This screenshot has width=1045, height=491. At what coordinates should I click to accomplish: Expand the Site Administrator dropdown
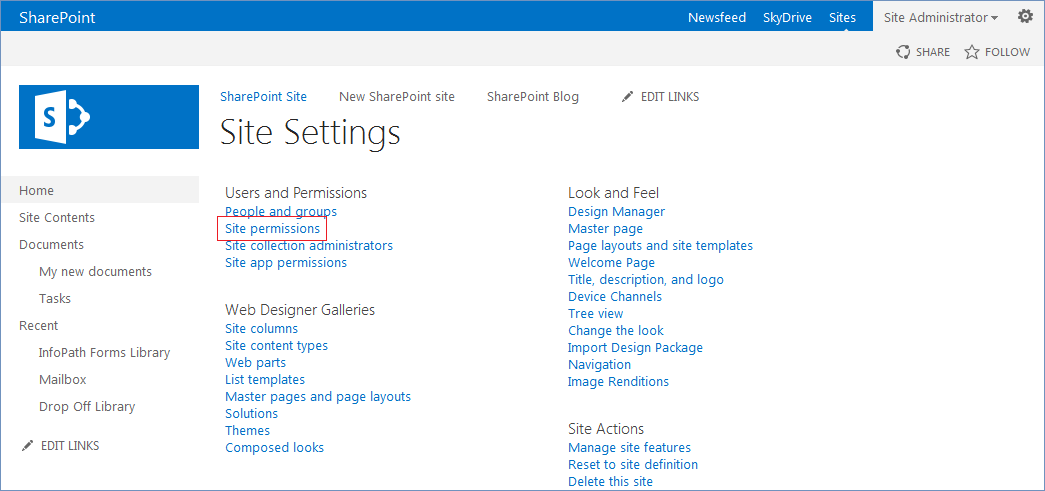click(x=941, y=18)
